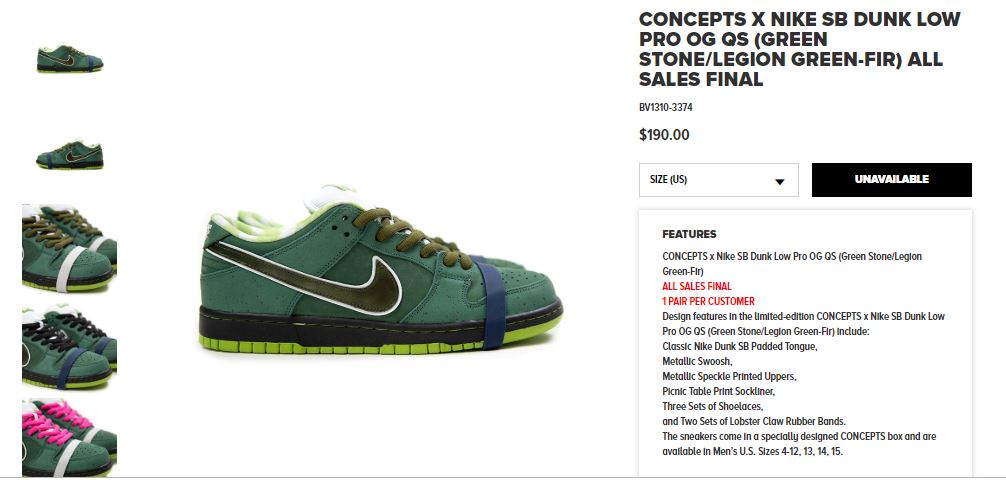Click the red 1 PAIR PER CUSTOMER text
Image resolution: width=1006 pixels, height=480 pixels.
coord(708,301)
